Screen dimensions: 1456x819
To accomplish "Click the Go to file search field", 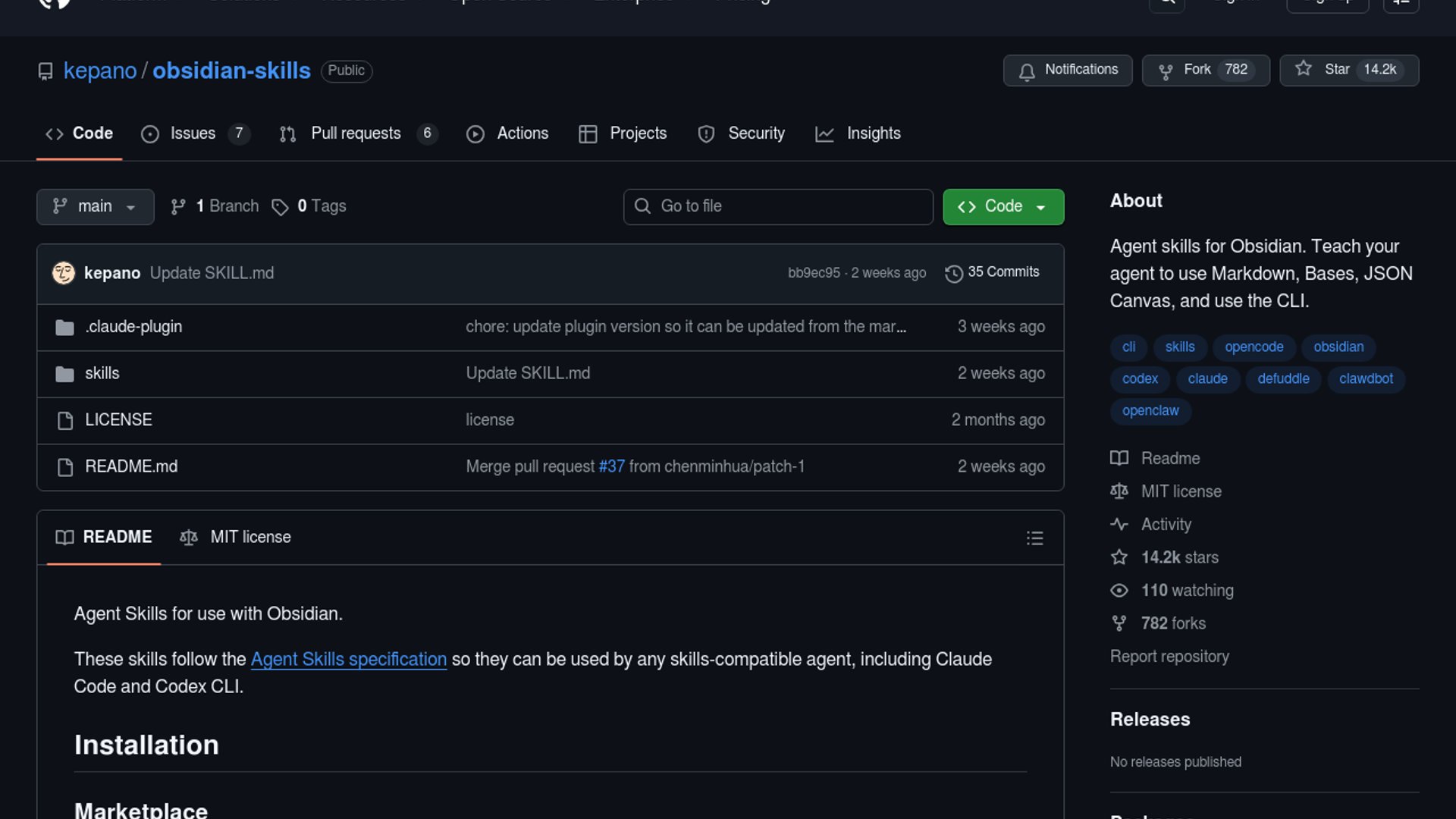I will 778,206.
